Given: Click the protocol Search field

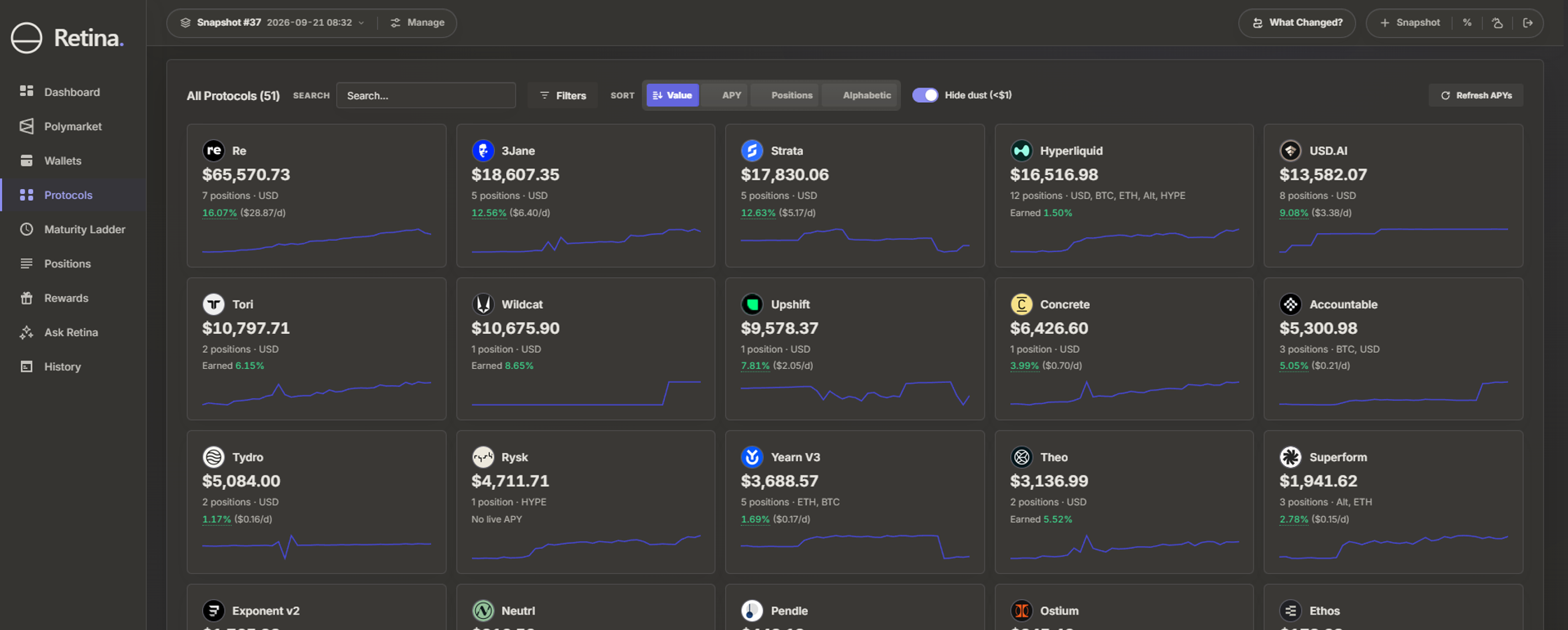Looking at the screenshot, I should click(426, 95).
